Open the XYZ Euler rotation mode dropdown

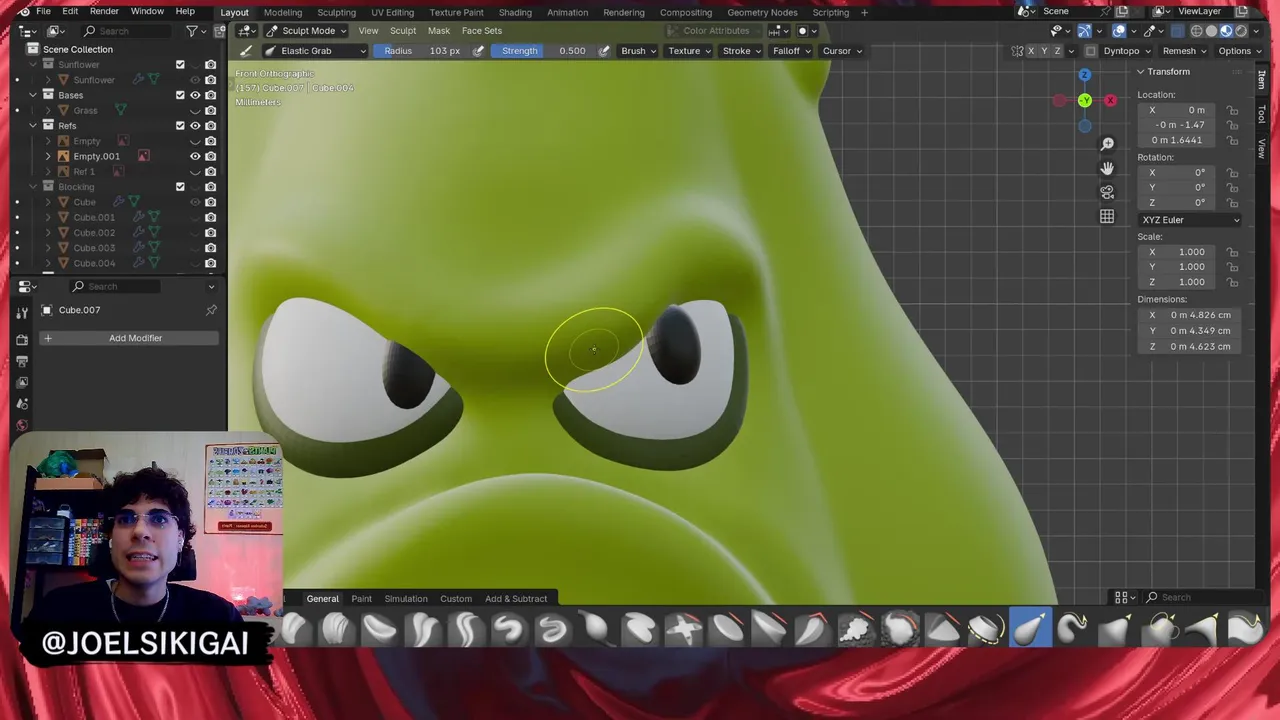click(1190, 220)
